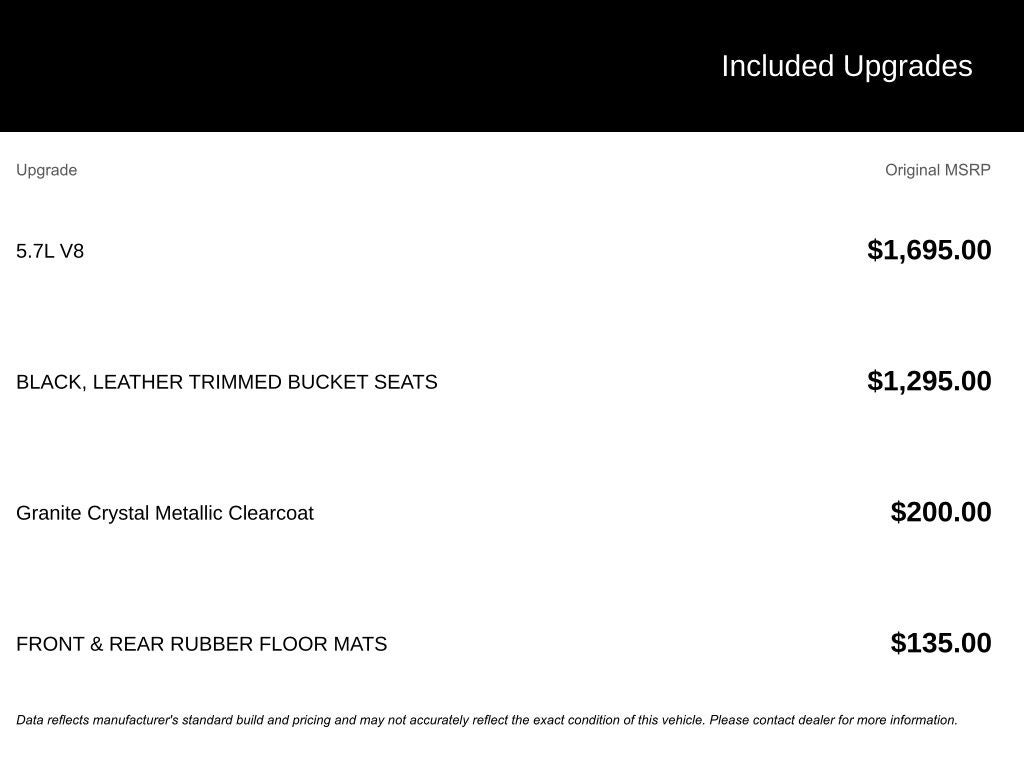Click the word 'Metallic' in paint upgrade
The height and width of the screenshot is (768, 1024).
(x=189, y=513)
